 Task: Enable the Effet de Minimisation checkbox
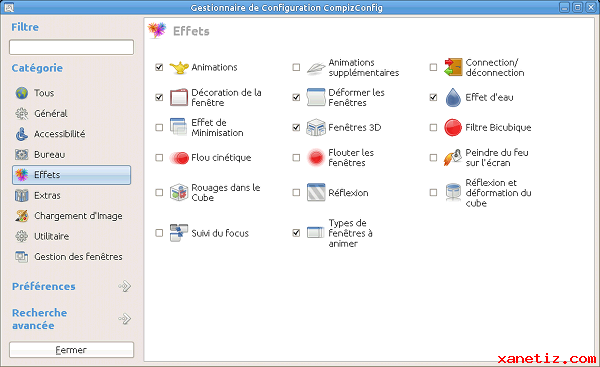[159, 127]
